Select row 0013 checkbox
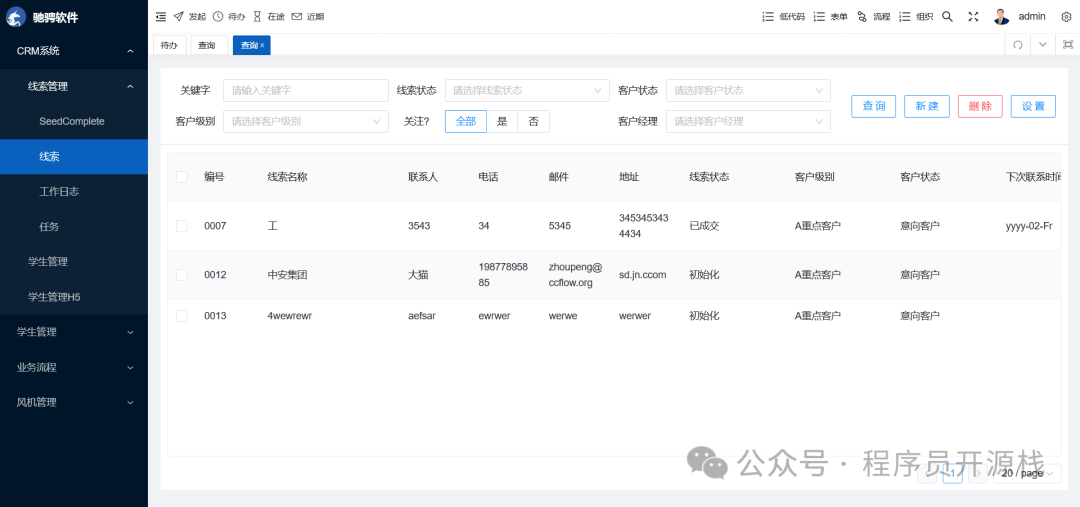 coord(182,316)
